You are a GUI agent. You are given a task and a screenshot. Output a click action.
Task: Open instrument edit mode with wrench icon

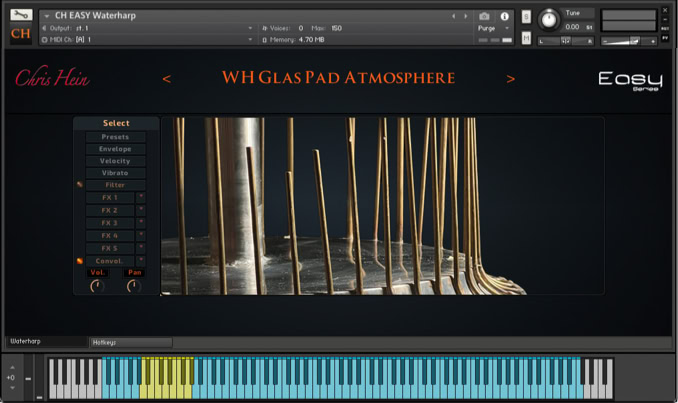pos(21,14)
